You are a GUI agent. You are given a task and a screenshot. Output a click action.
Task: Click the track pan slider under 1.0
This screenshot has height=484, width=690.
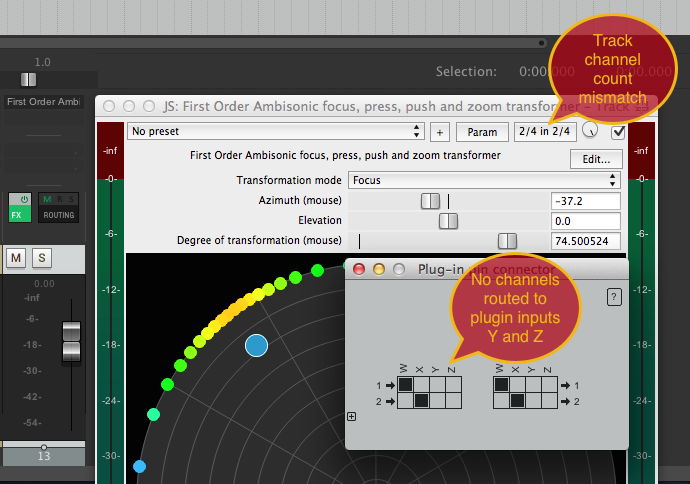(x=29, y=80)
